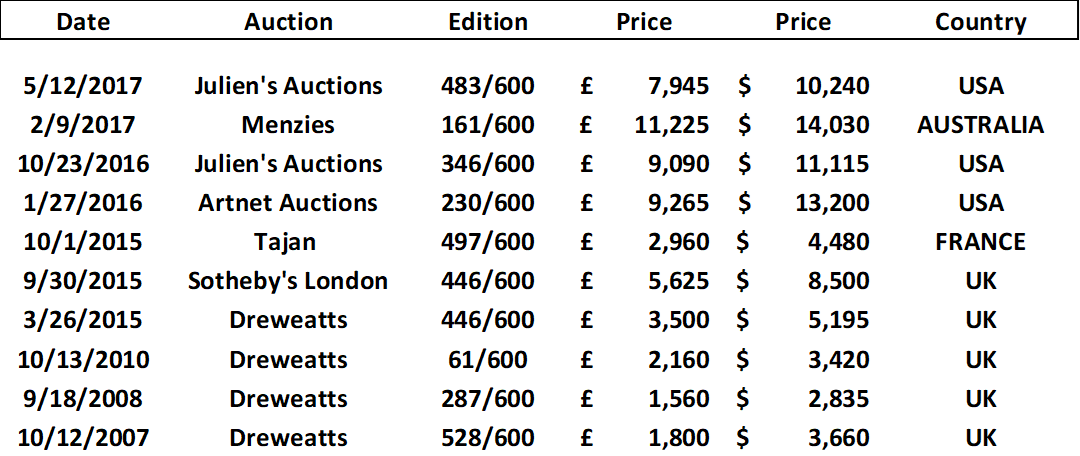Click the 11,225 pound price cell
Image resolution: width=1080 pixels, height=456 pixels.
pos(671,125)
